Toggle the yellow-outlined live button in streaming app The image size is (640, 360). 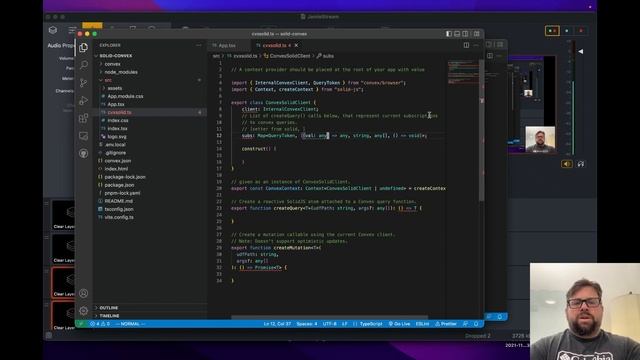pos(552,31)
